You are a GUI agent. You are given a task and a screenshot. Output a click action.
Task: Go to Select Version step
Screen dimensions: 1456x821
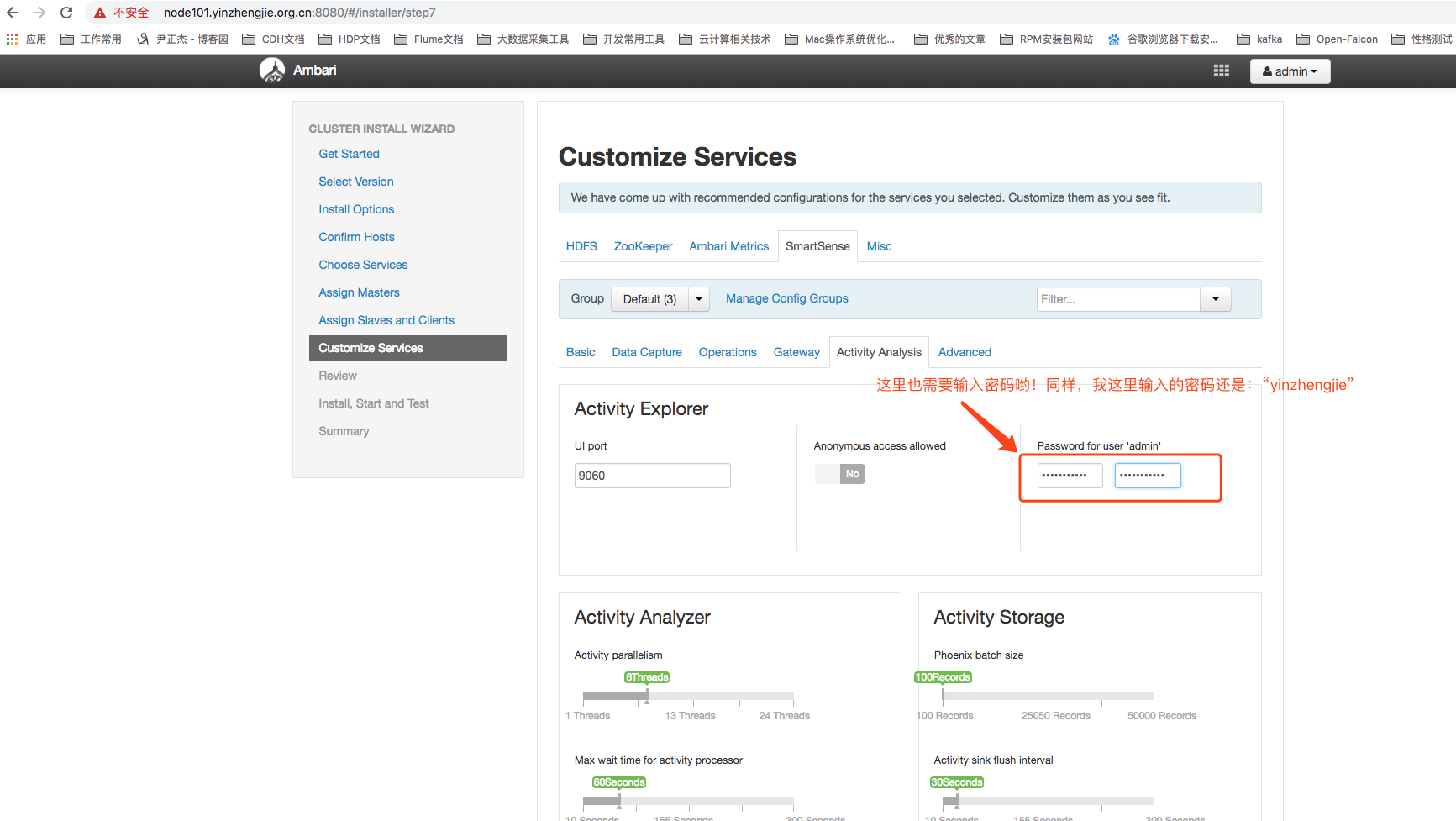coord(356,182)
